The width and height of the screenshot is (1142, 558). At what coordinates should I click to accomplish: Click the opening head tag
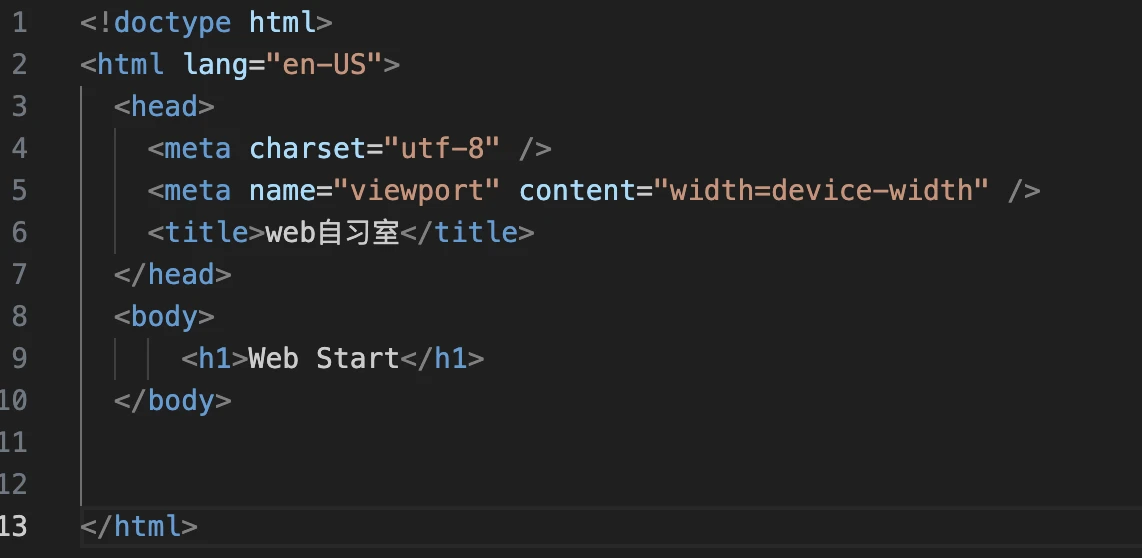pyautogui.click(x=164, y=106)
